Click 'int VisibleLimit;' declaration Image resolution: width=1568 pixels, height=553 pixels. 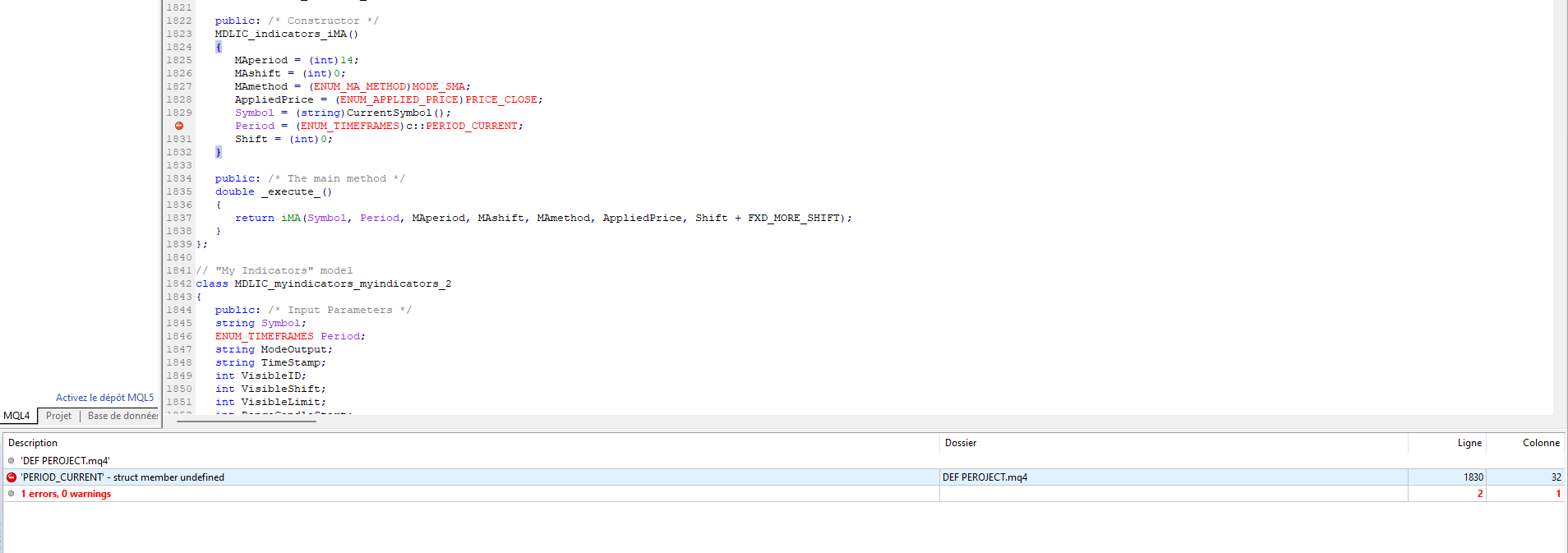tap(270, 402)
